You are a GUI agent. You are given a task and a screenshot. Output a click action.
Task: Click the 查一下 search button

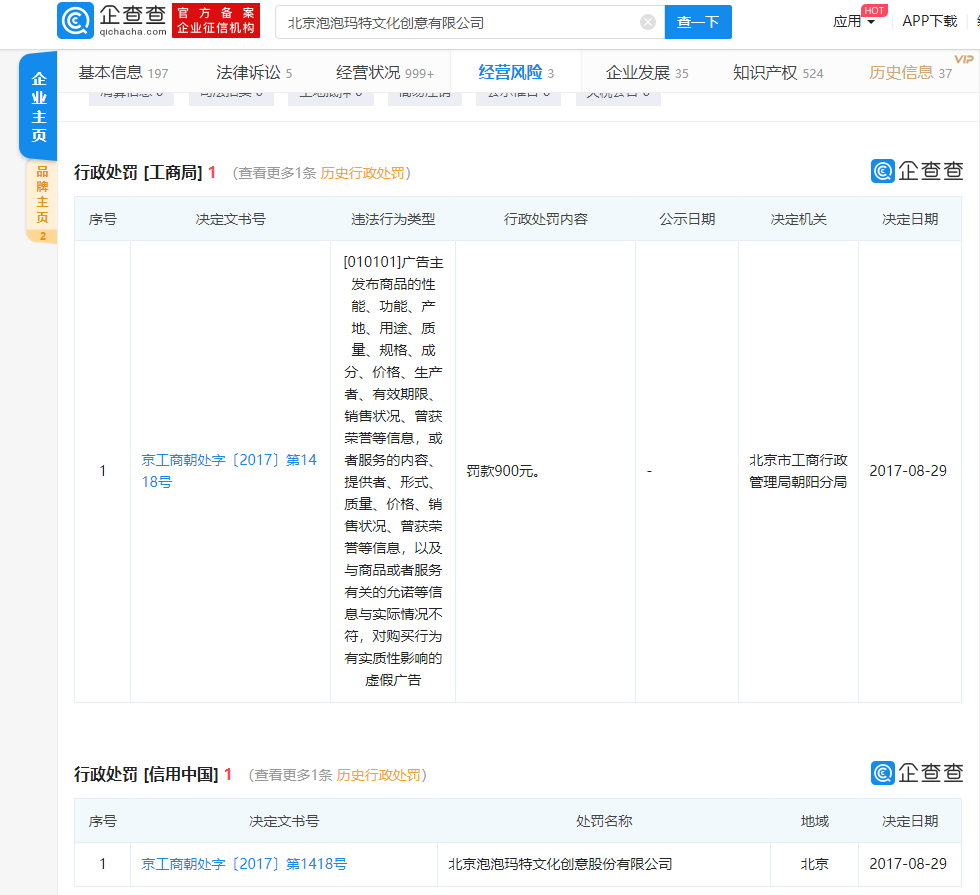pyautogui.click(x=697, y=21)
